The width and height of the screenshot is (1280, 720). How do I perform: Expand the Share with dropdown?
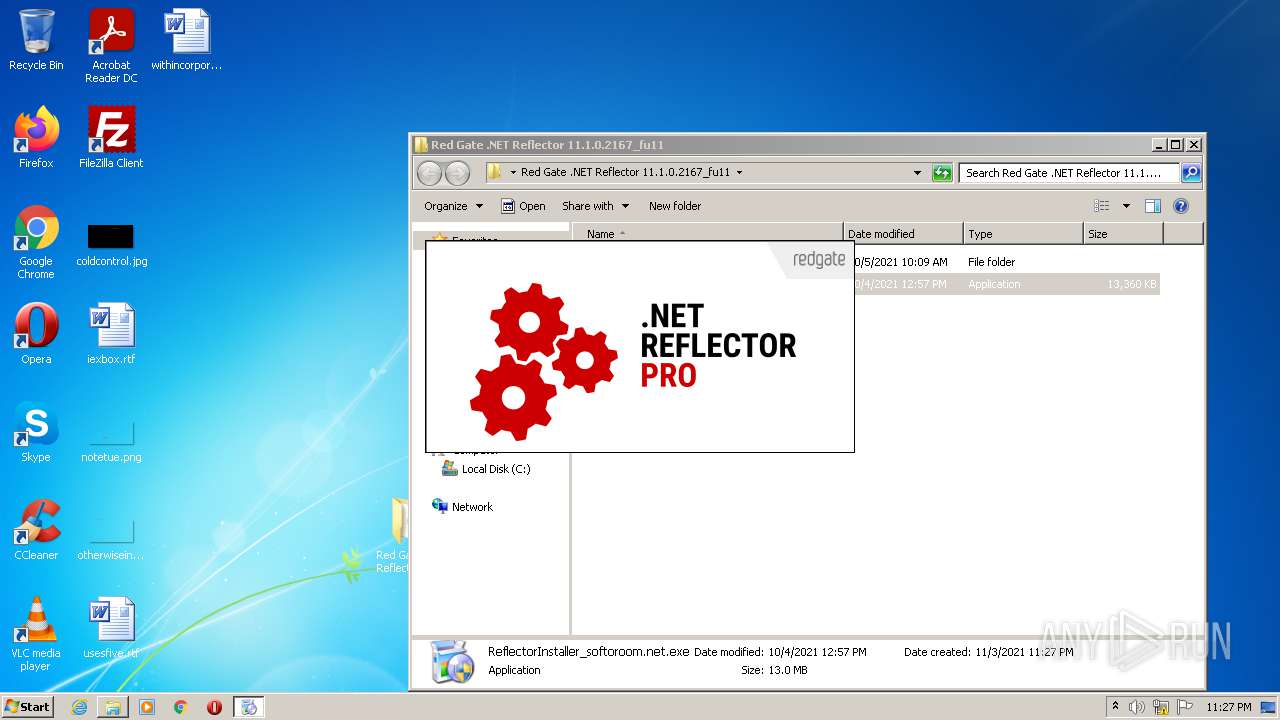click(596, 206)
